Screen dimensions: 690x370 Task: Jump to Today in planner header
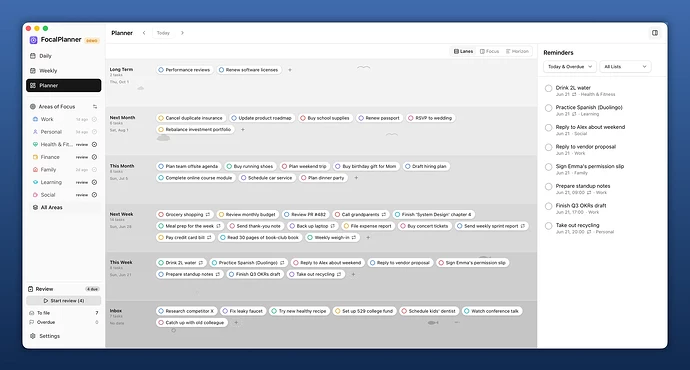163,33
